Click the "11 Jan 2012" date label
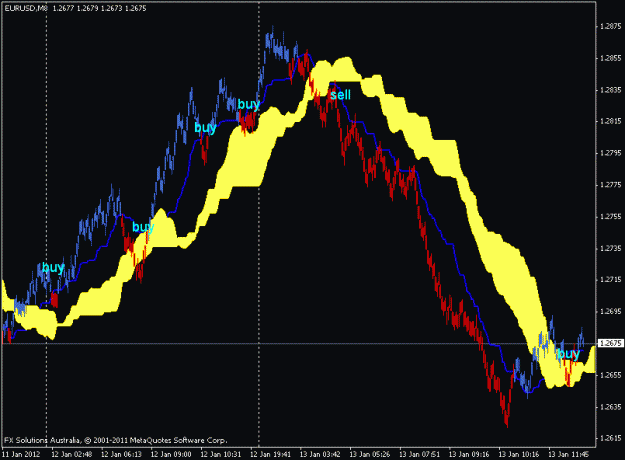625x460 pixels. tap(21, 454)
